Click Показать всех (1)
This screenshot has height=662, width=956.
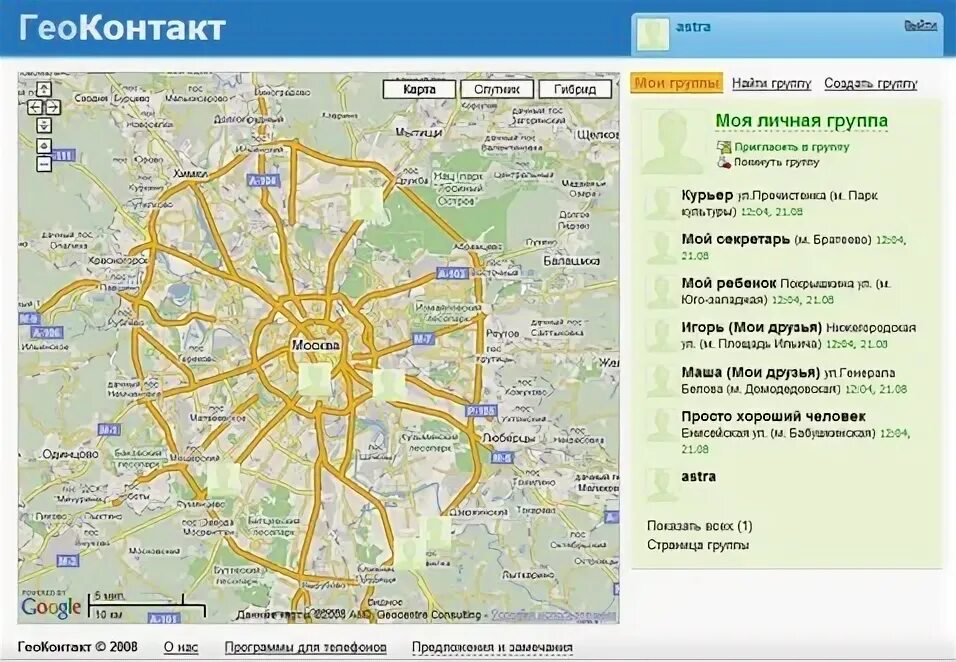coord(700,525)
